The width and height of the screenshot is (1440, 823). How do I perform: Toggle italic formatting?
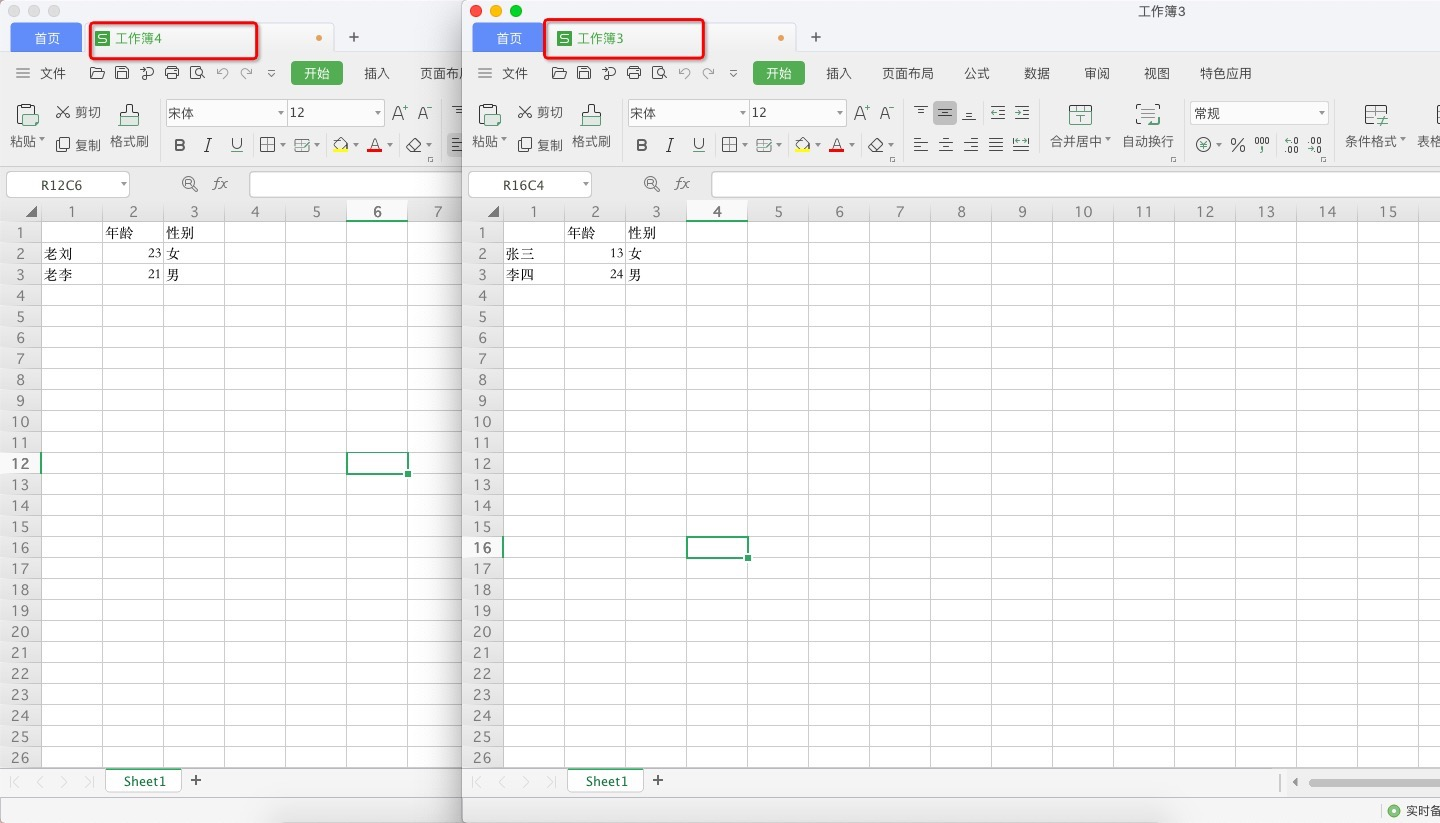[x=669, y=144]
